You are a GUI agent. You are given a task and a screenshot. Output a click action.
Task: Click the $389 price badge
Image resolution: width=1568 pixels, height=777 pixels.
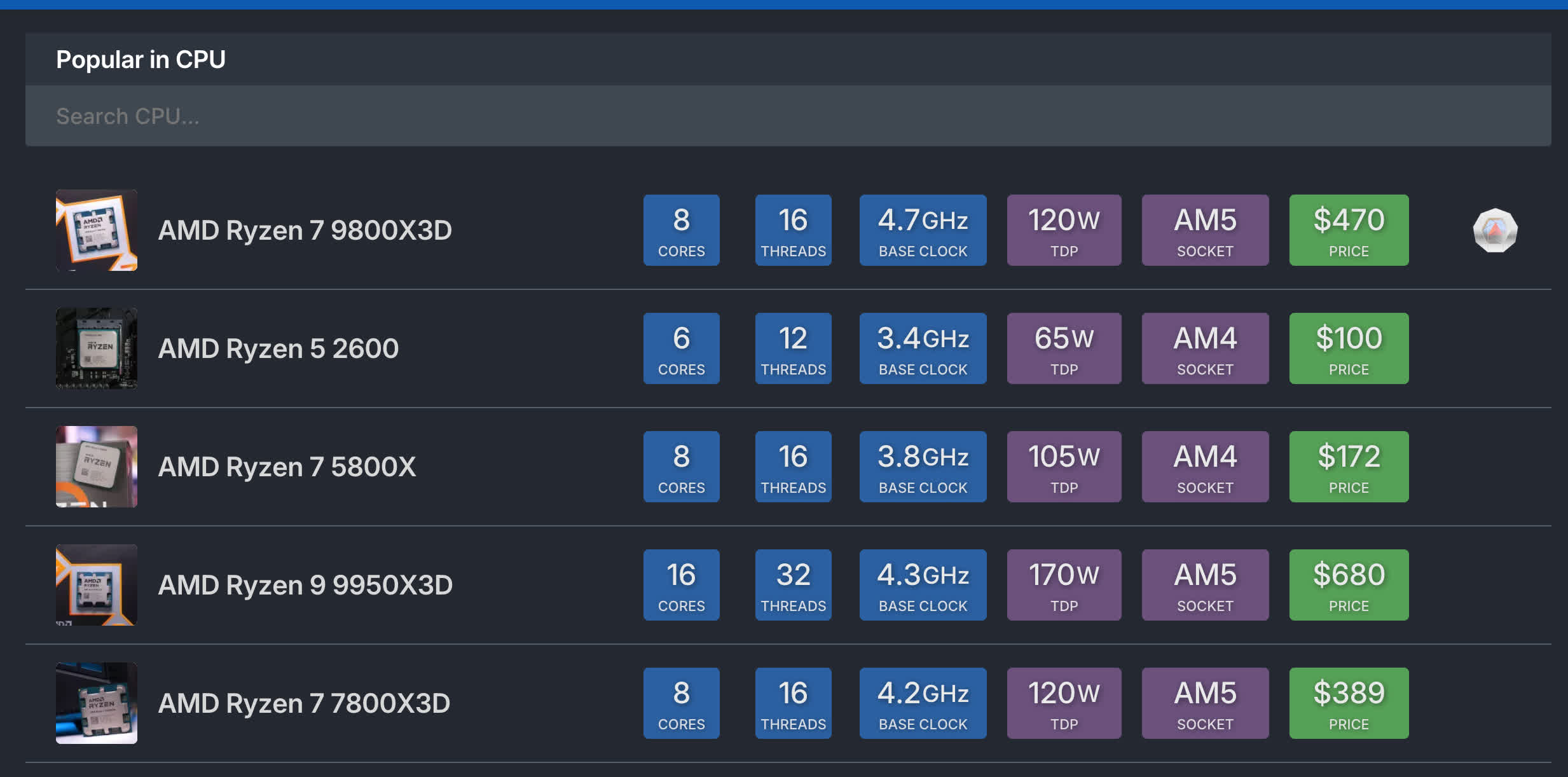pyautogui.click(x=1349, y=703)
